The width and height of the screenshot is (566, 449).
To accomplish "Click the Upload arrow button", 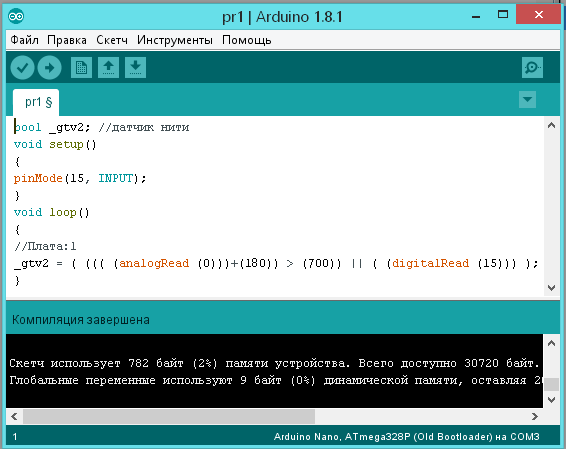I will [x=49, y=67].
